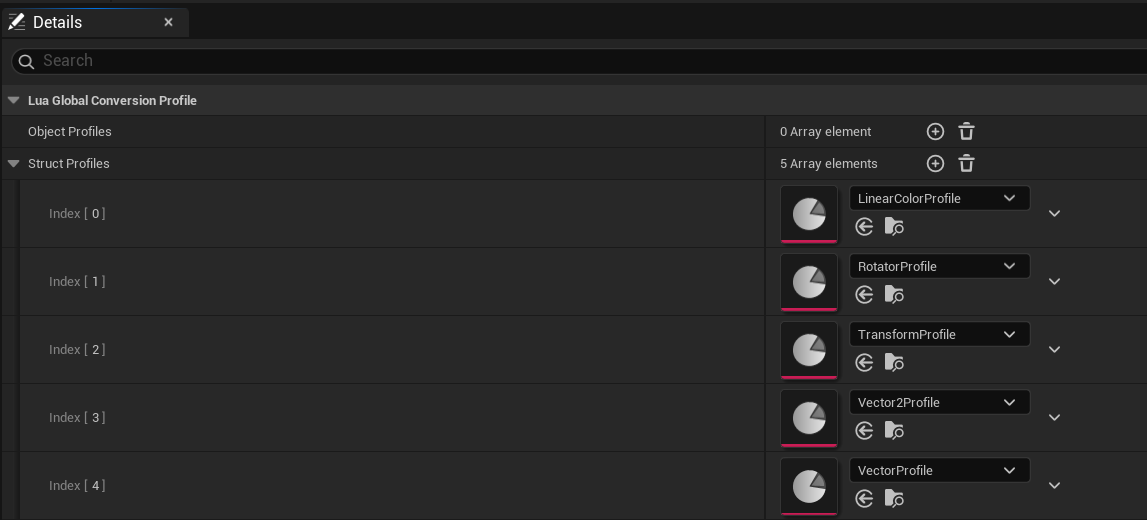1147x520 pixels.
Task: Open the TransformProfile asset dropdown
Action: click(x=939, y=334)
